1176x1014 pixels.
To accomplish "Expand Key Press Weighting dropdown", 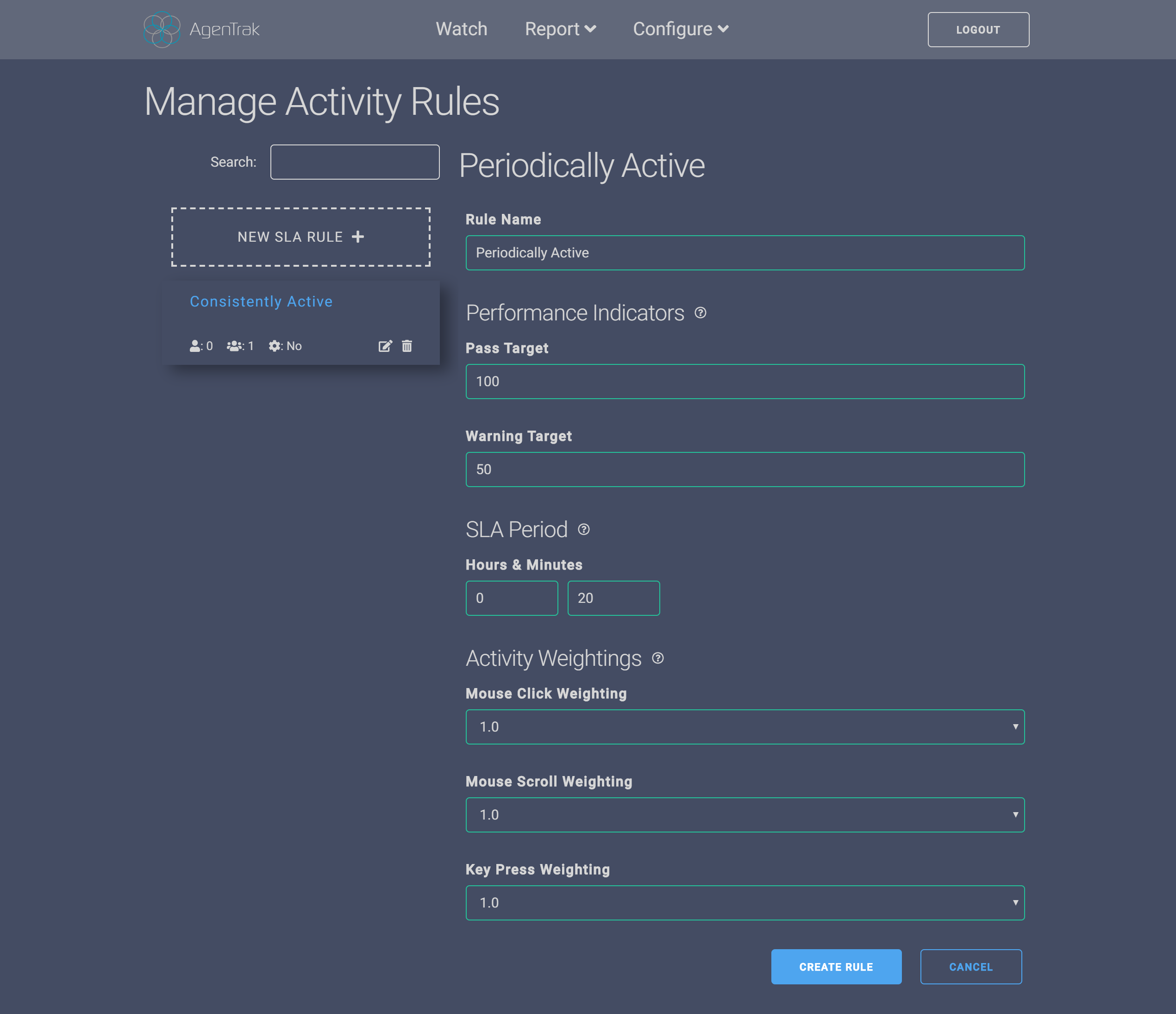I will [744, 903].
